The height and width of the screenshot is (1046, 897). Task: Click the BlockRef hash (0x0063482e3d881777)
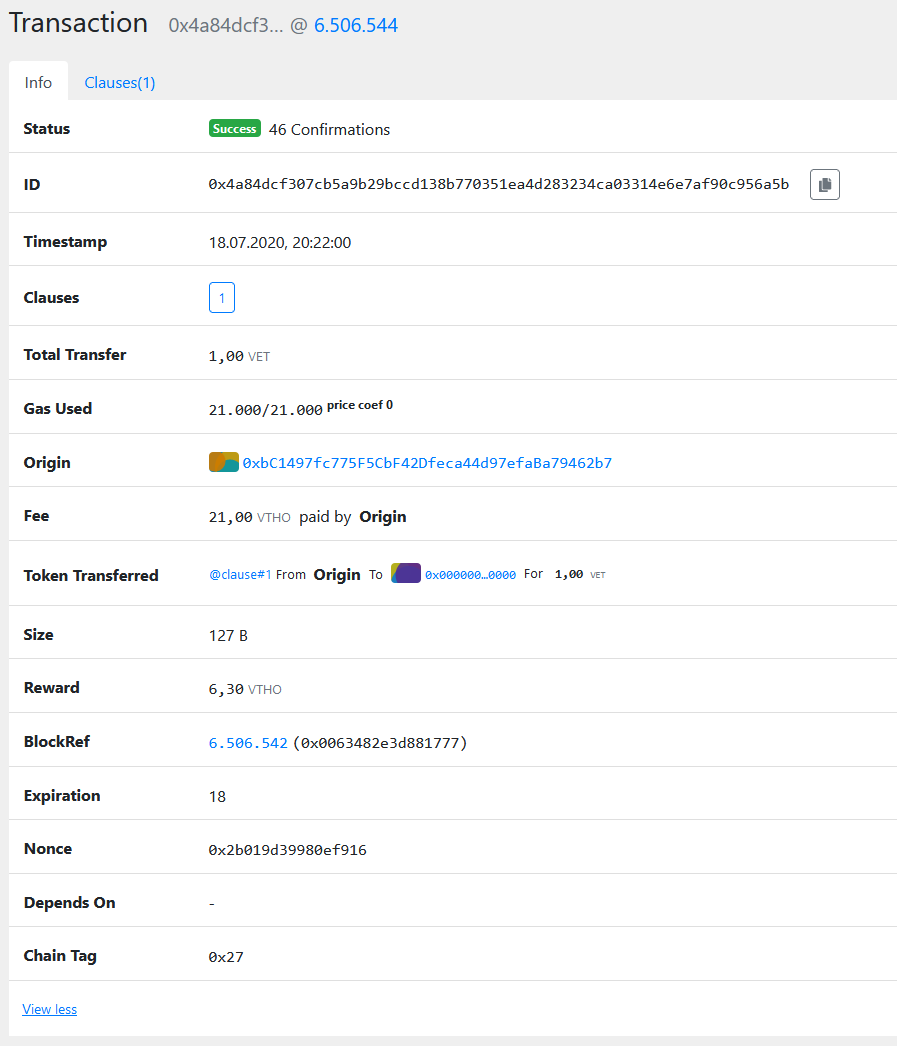380,743
